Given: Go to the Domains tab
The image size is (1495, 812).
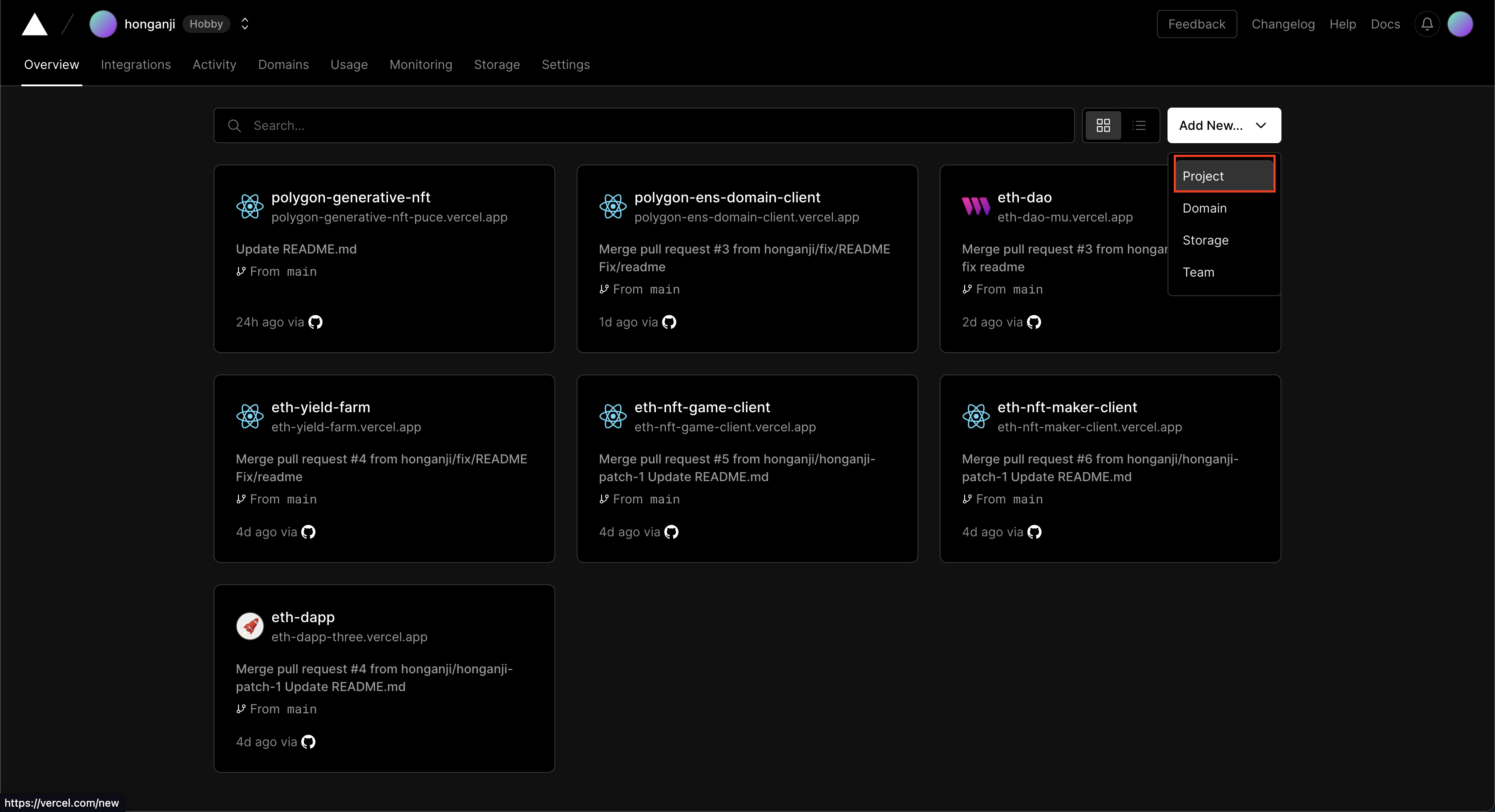Looking at the screenshot, I should point(283,64).
